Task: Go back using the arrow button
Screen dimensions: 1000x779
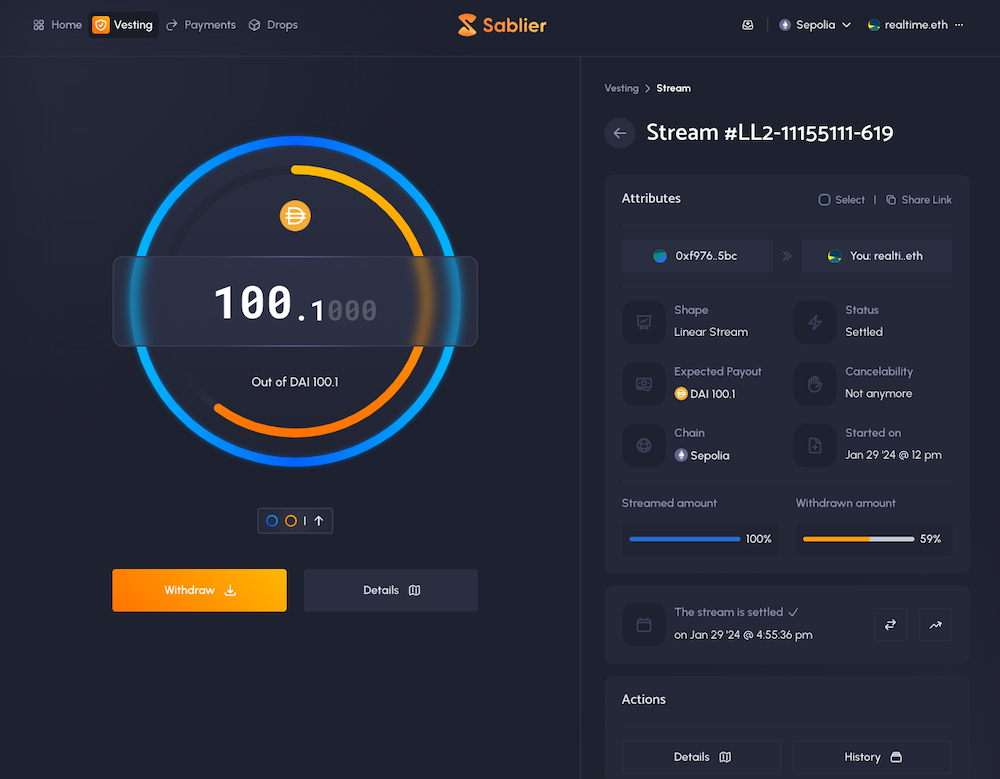Action: point(620,133)
